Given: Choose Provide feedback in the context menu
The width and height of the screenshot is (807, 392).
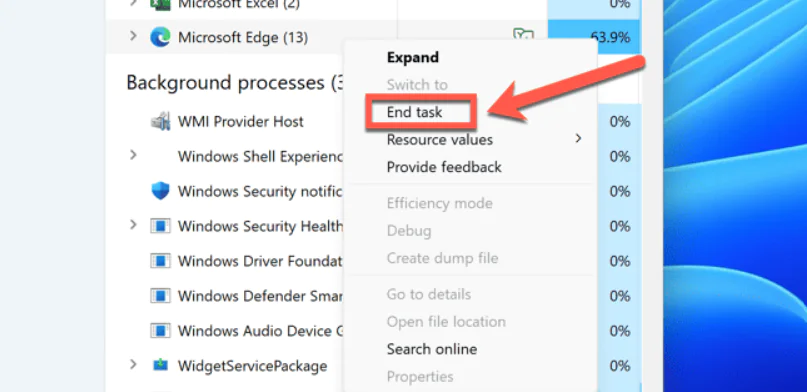Looking at the screenshot, I should click(444, 167).
